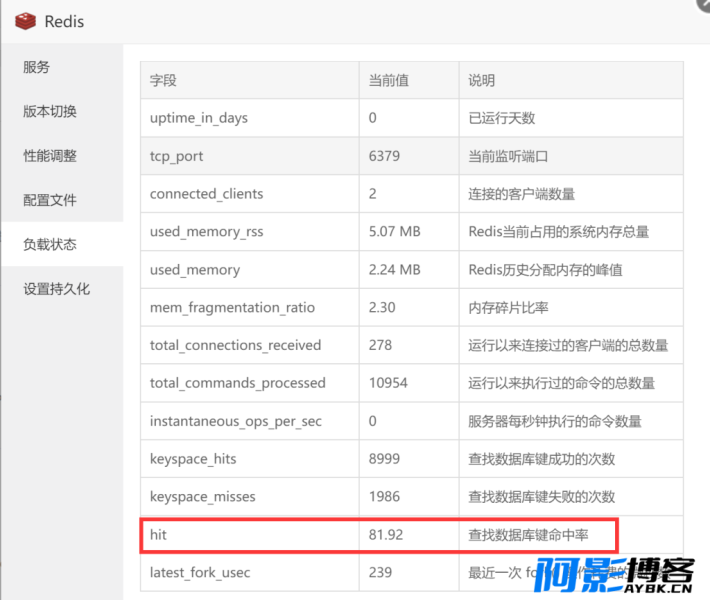This screenshot has height=600, width=710.
Task: Click the used_memory_rss value 5.07 MB
Action: click(x=394, y=232)
